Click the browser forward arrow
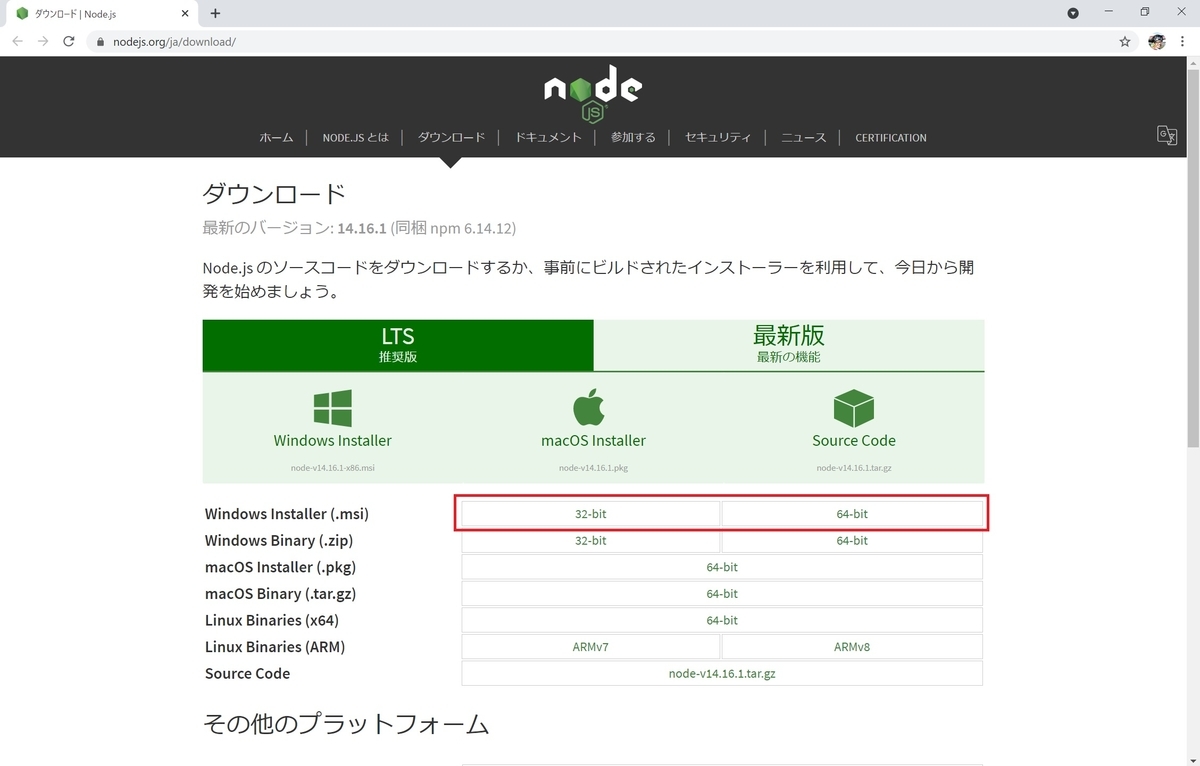Image resolution: width=1200 pixels, height=766 pixels. 42,42
